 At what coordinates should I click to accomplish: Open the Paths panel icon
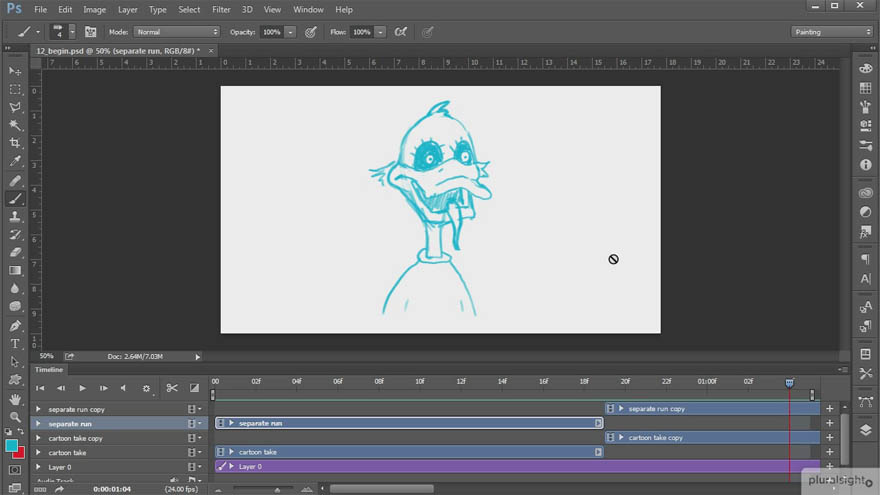865,402
